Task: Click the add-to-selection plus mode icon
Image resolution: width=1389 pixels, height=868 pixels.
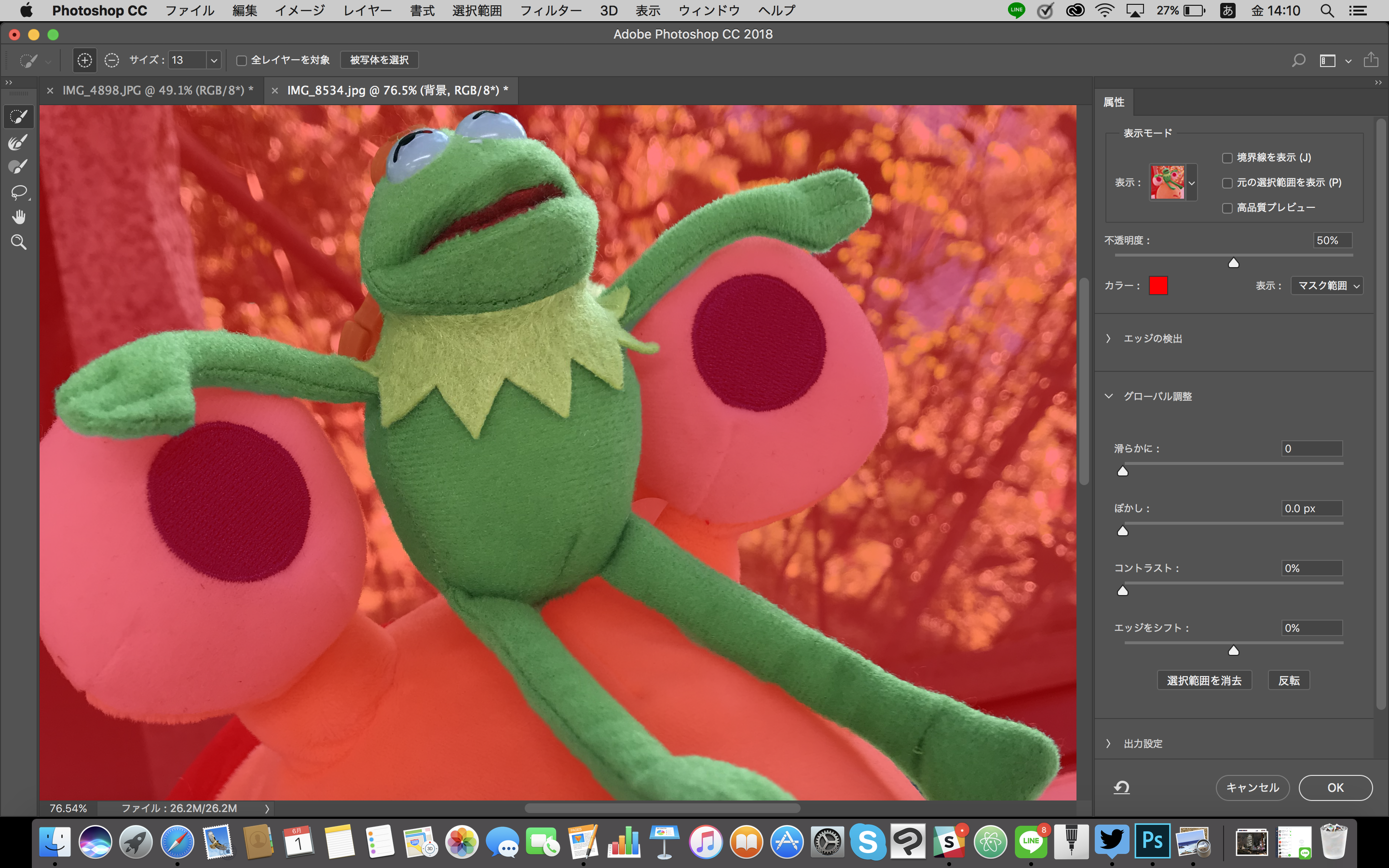Action: pyautogui.click(x=85, y=60)
